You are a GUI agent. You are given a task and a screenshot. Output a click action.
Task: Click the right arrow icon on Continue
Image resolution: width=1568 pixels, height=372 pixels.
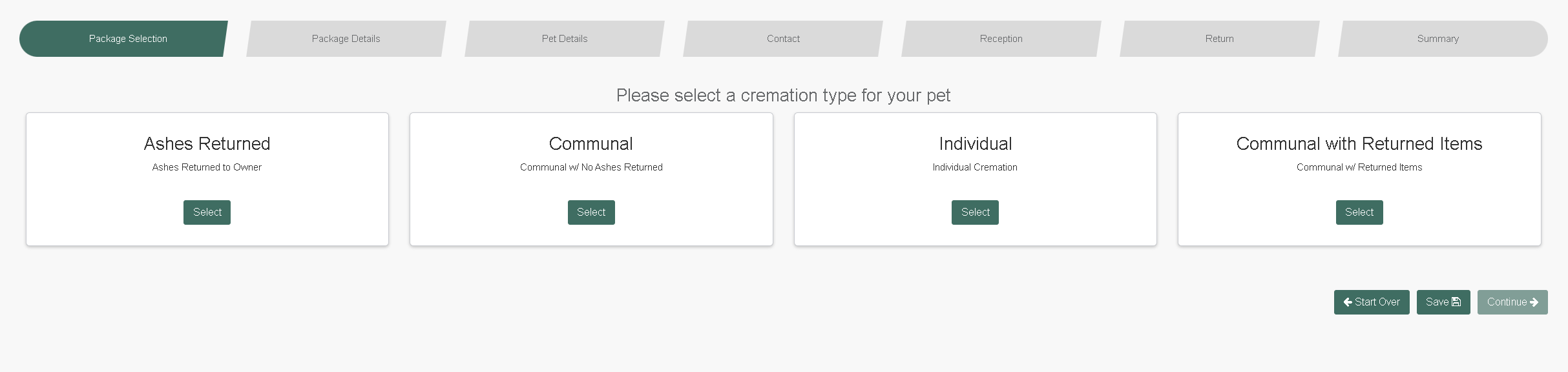(x=1534, y=302)
